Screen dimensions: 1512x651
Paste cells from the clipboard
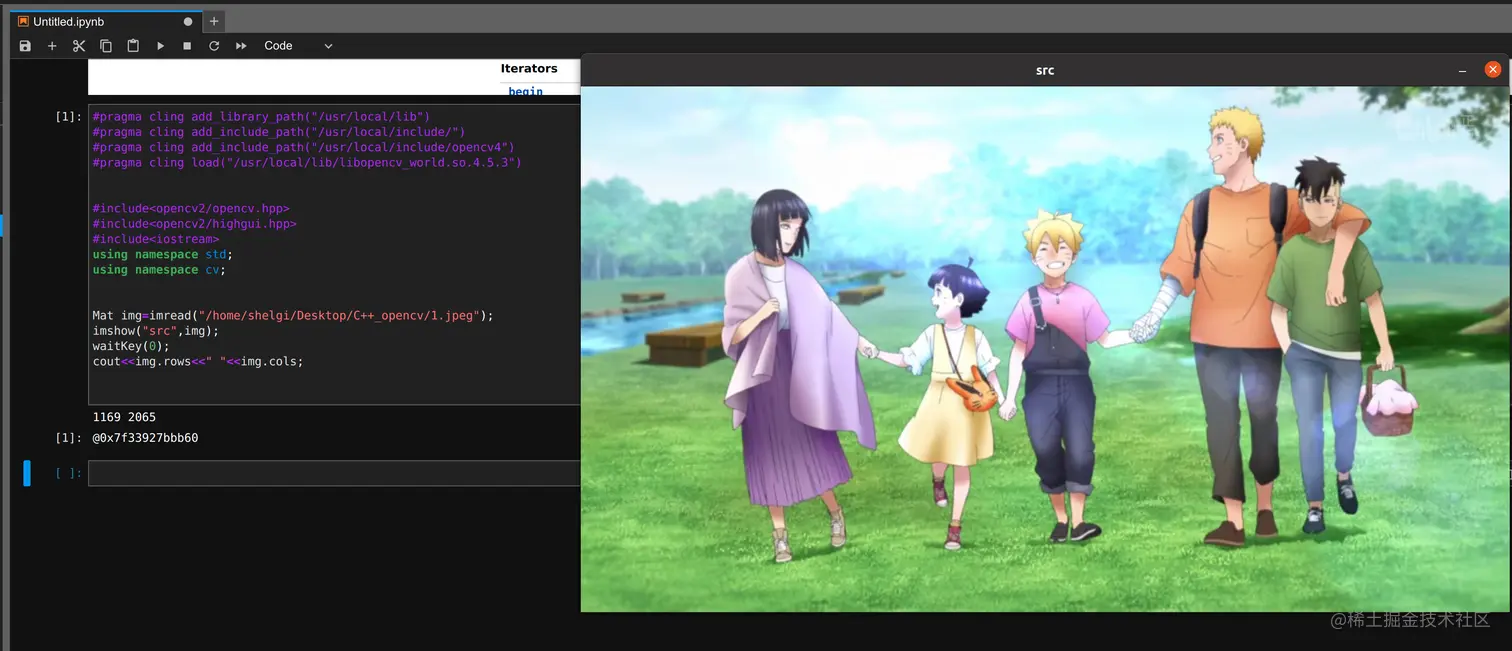pyautogui.click(x=133, y=46)
